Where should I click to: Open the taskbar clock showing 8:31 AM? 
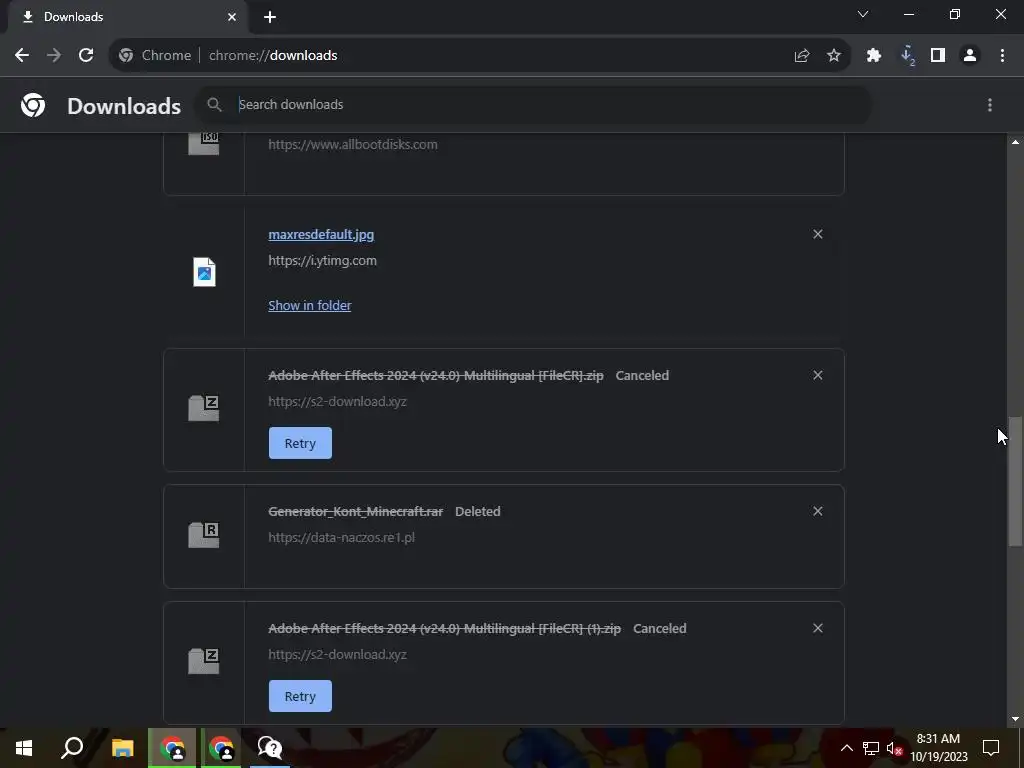coord(938,748)
